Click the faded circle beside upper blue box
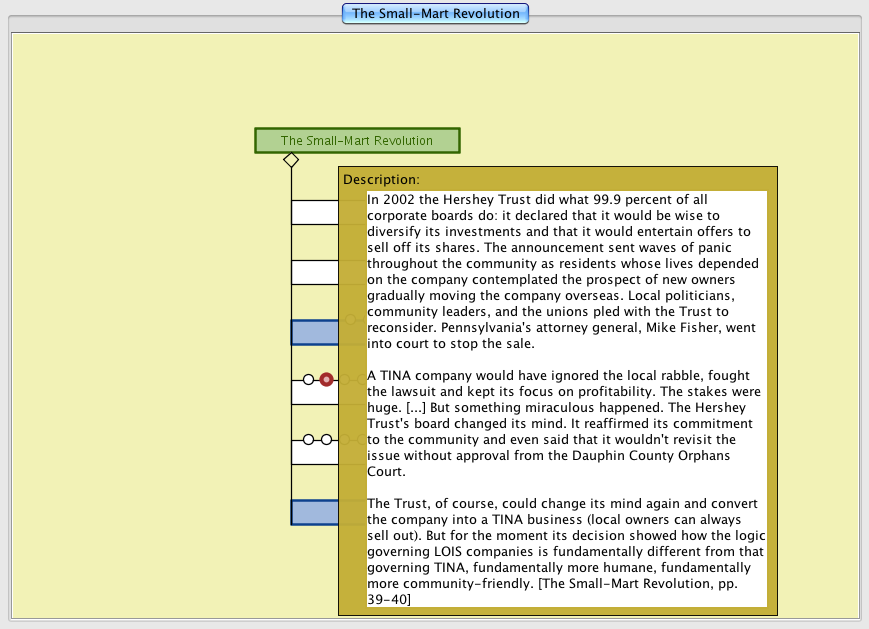Viewport: 869px width, 629px height. [349, 320]
